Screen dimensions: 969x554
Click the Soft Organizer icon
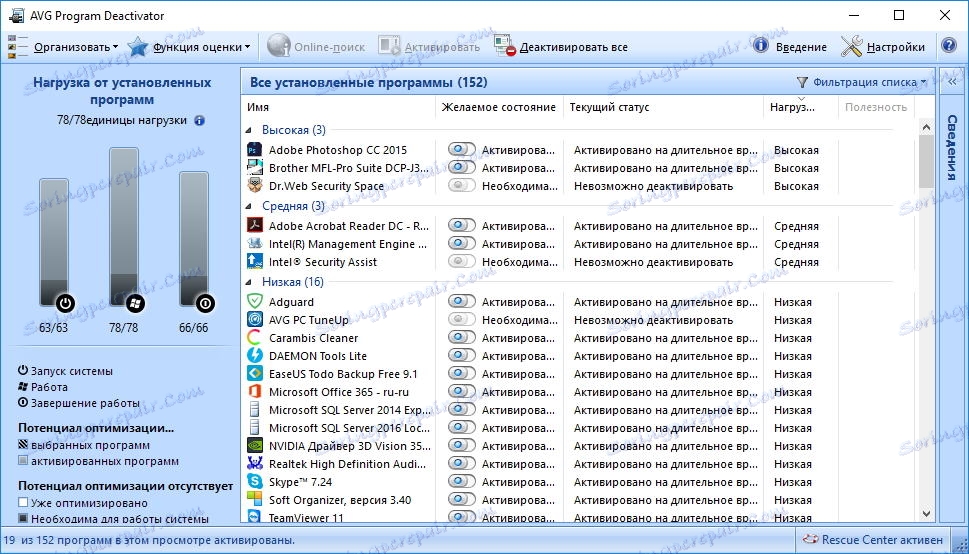click(x=255, y=500)
